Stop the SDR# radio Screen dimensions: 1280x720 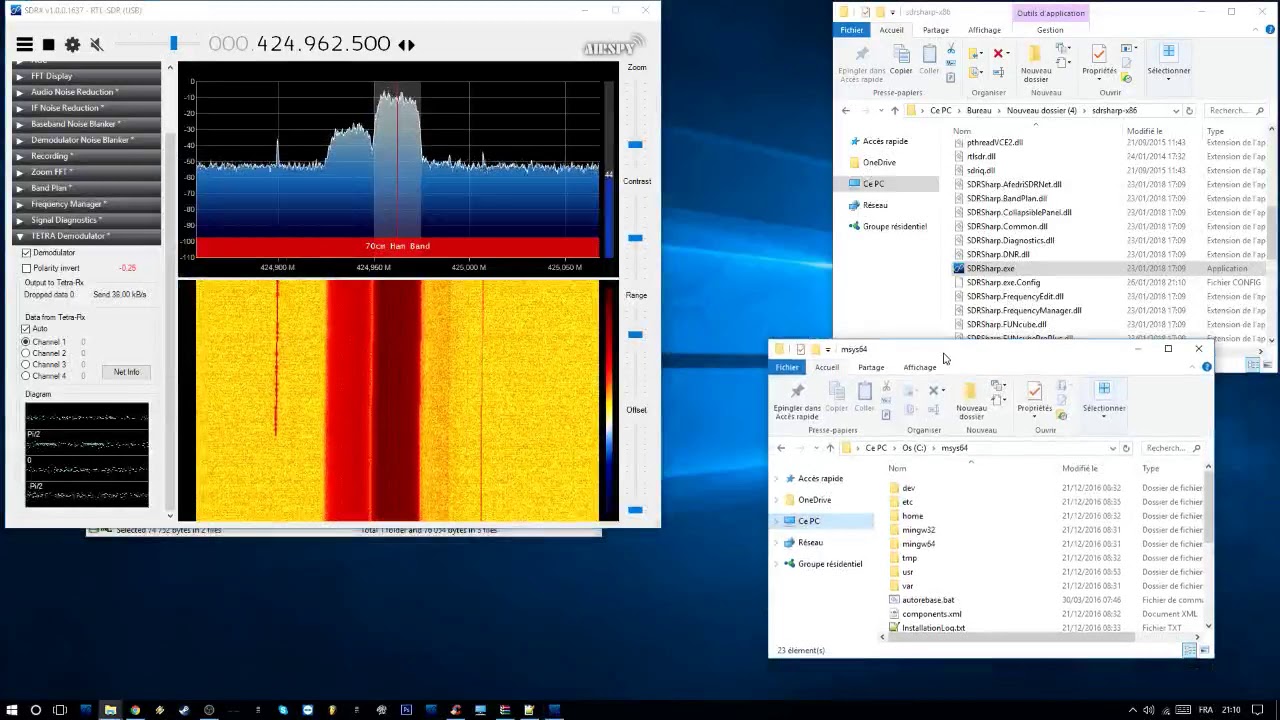click(x=48, y=44)
